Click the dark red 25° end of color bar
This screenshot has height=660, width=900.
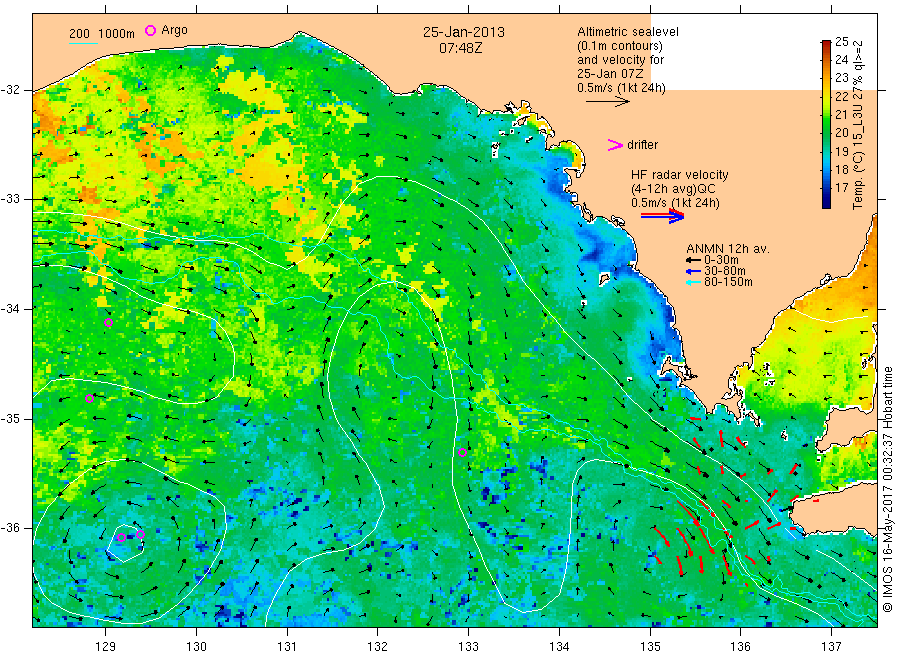[x=827, y=44]
